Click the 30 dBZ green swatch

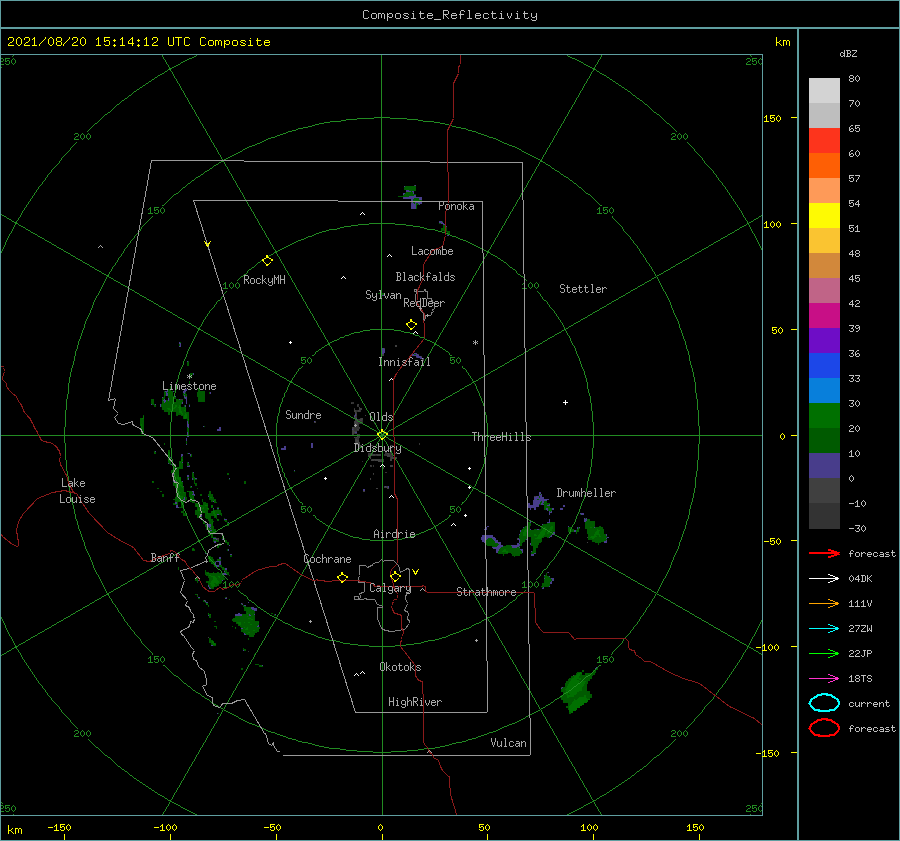coord(824,415)
